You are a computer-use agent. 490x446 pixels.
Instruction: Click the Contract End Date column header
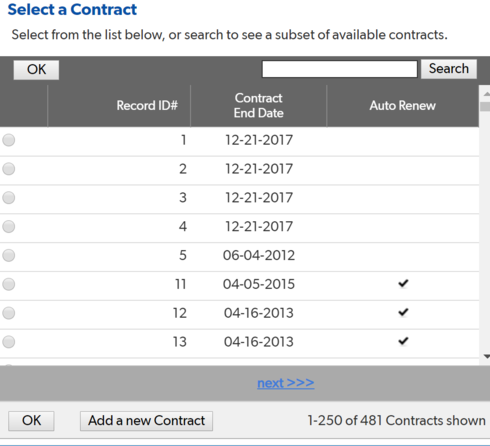click(259, 106)
